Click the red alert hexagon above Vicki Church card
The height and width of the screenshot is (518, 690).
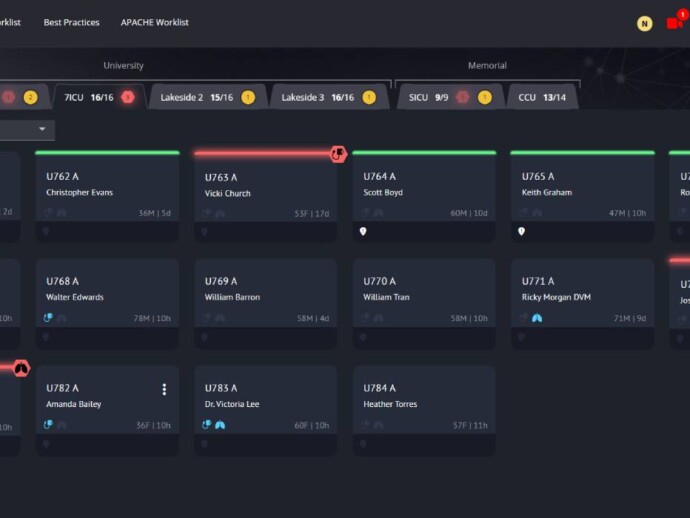[338, 154]
